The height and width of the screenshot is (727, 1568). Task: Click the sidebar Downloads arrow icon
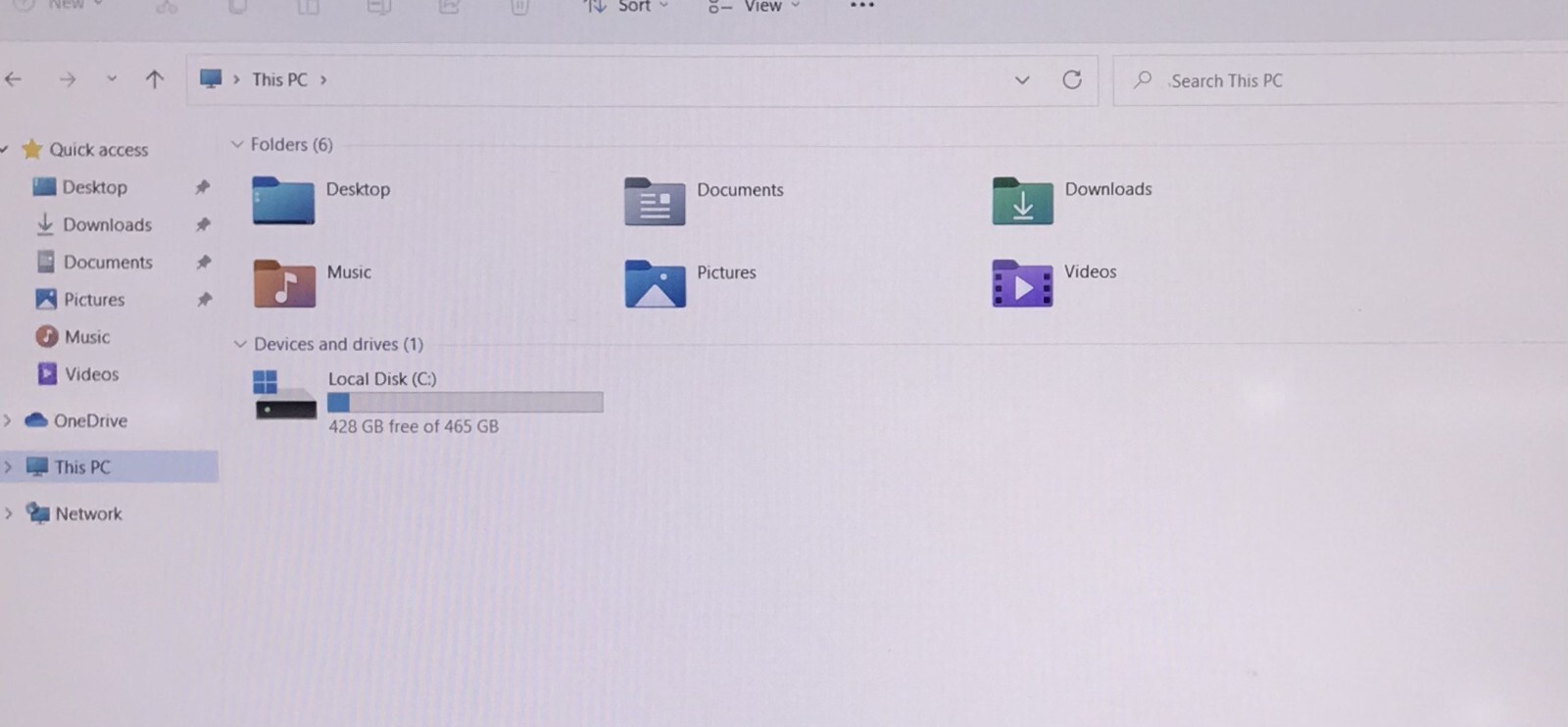[45, 224]
